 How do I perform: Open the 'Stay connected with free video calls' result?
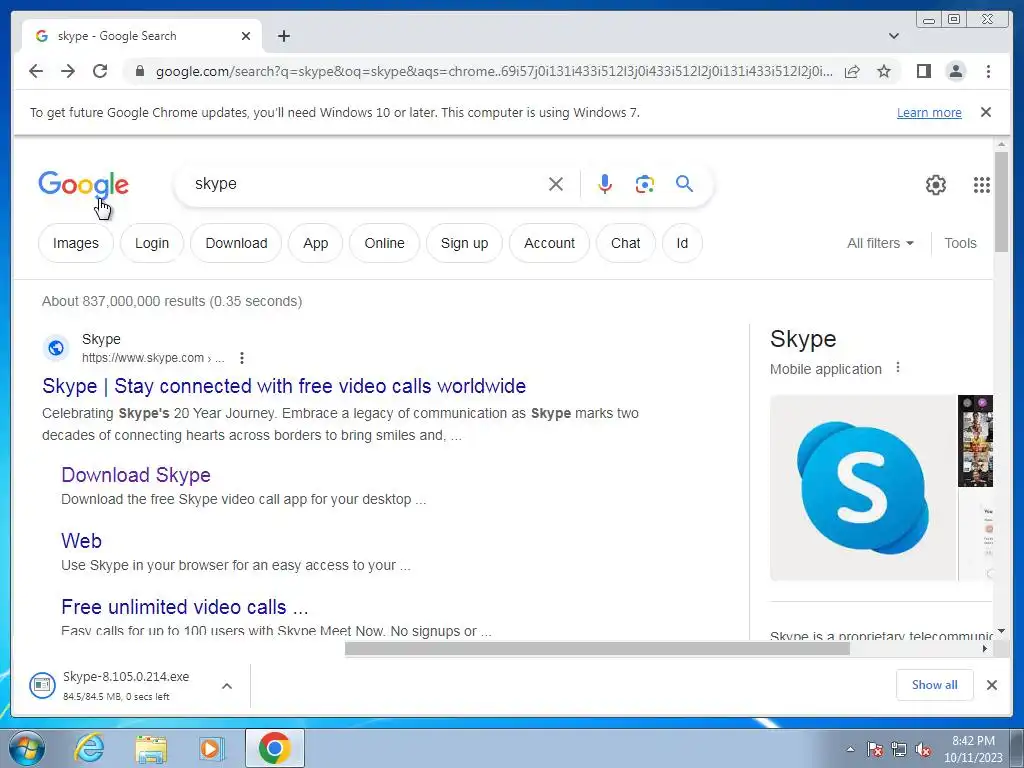(284, 386)
